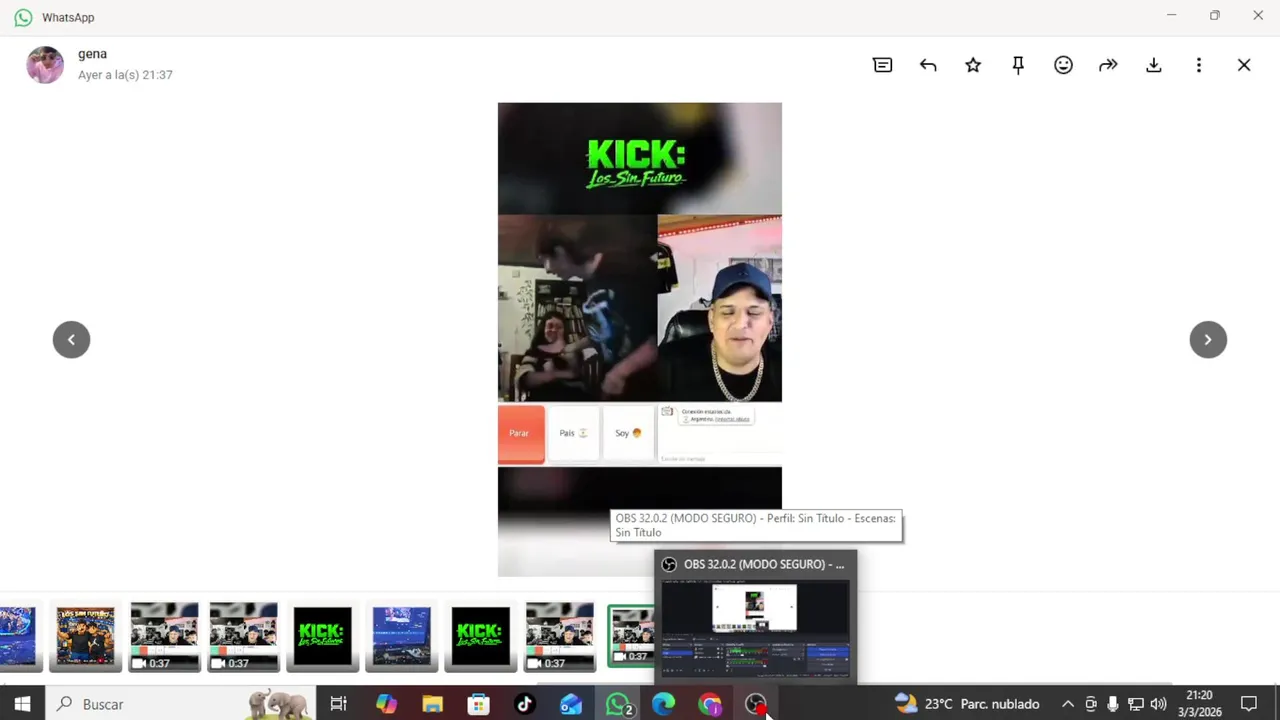
Task: Open TikTok from the taskbar
Action: click(524, 704)
